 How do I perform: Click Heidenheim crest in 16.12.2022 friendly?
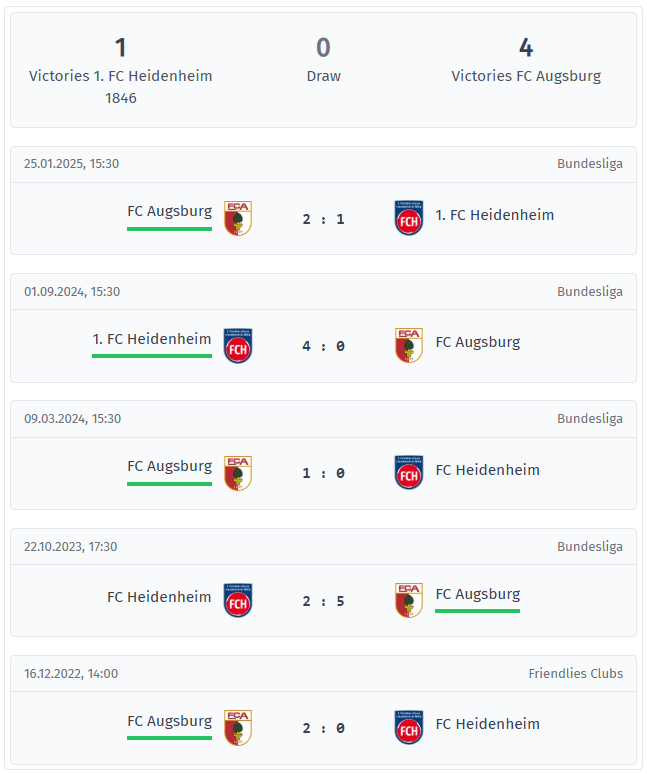click(x=409, y=728)
